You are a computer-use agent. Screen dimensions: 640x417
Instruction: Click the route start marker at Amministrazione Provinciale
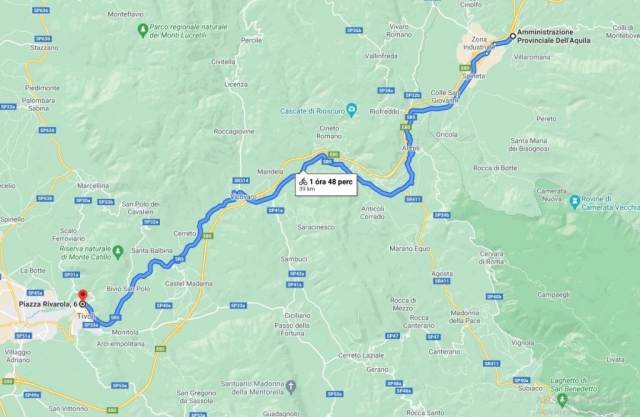click(513, 36)
